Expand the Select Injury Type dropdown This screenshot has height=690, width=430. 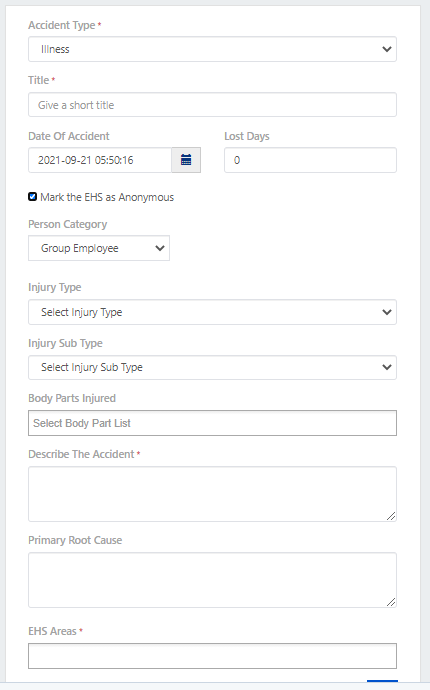point(213,312)
